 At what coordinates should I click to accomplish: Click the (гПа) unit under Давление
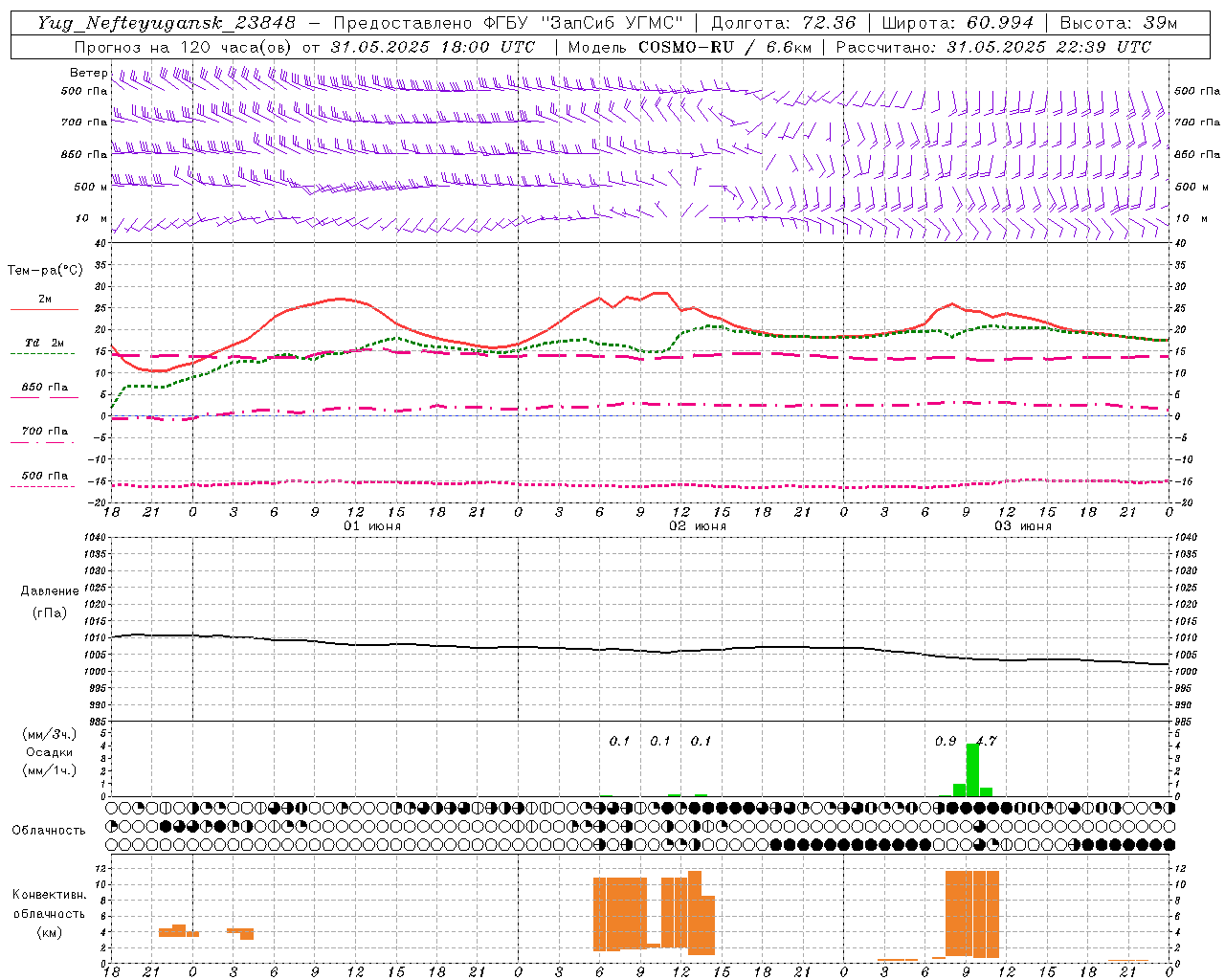click(x=50, y=612)
